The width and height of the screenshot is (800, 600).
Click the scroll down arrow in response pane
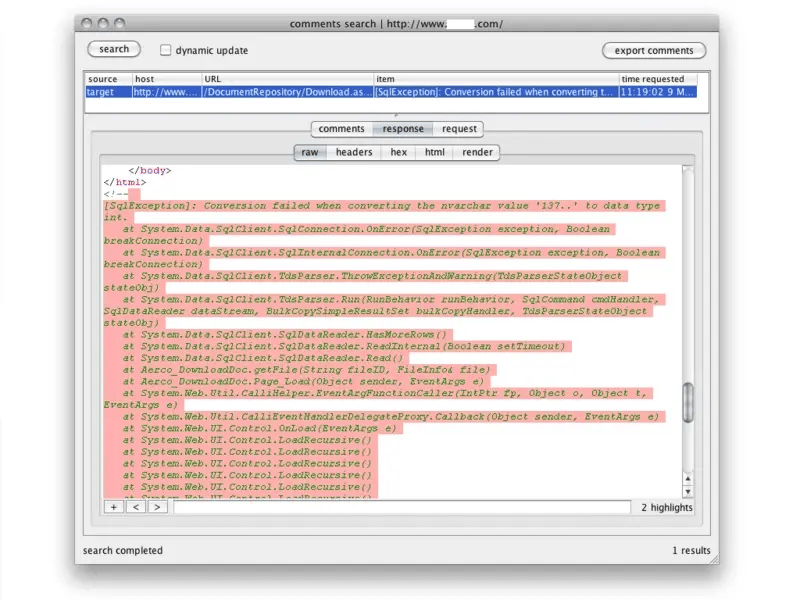pos(687,491)
